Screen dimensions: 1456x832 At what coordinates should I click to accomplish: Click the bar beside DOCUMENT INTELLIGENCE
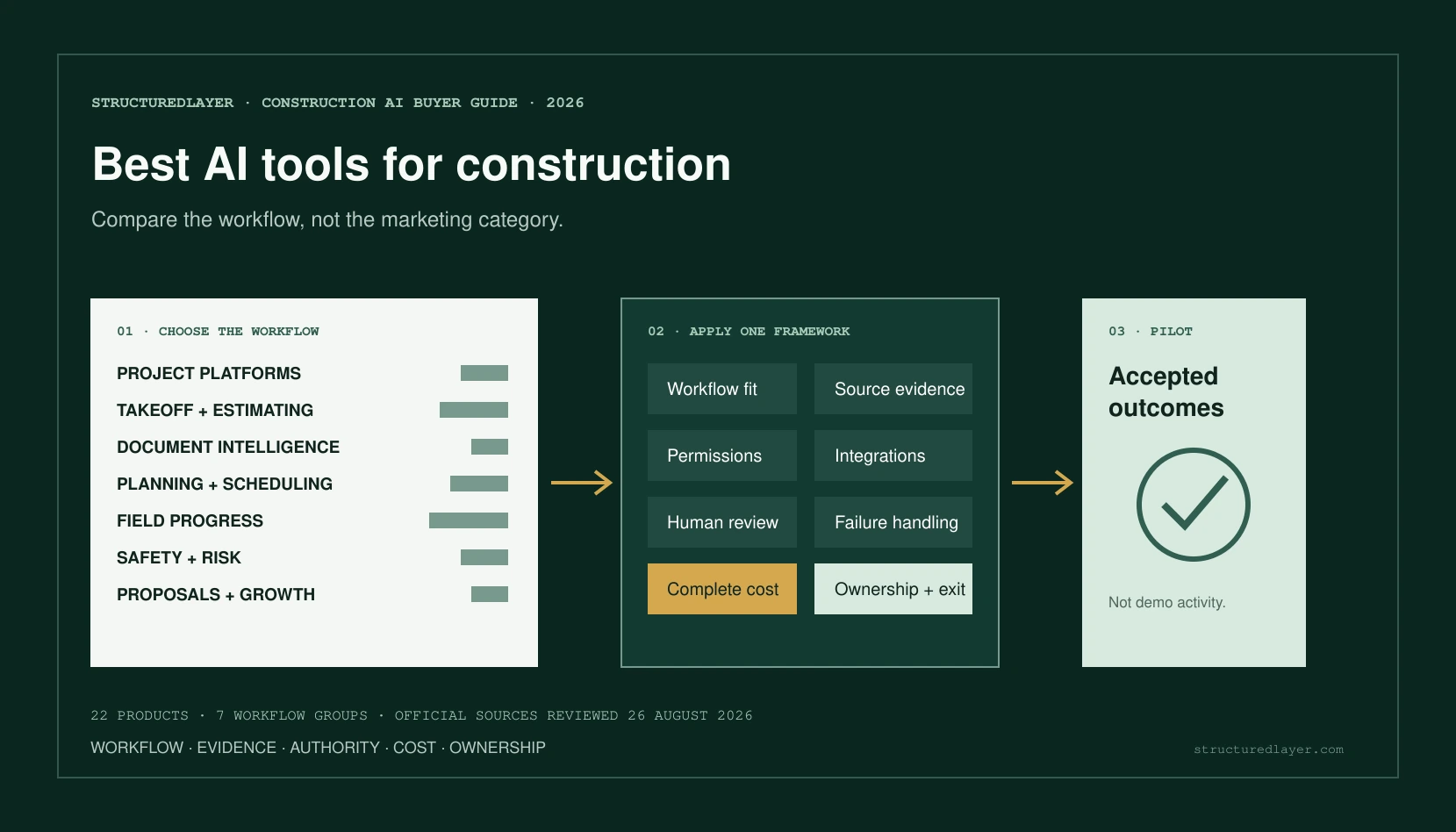tap(490, 447)
